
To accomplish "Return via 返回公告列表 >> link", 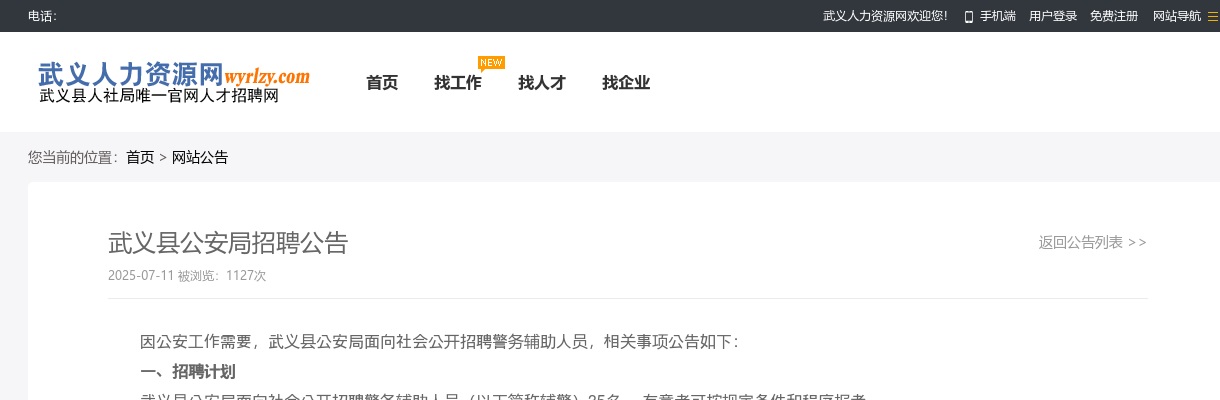I will 1092,242.
